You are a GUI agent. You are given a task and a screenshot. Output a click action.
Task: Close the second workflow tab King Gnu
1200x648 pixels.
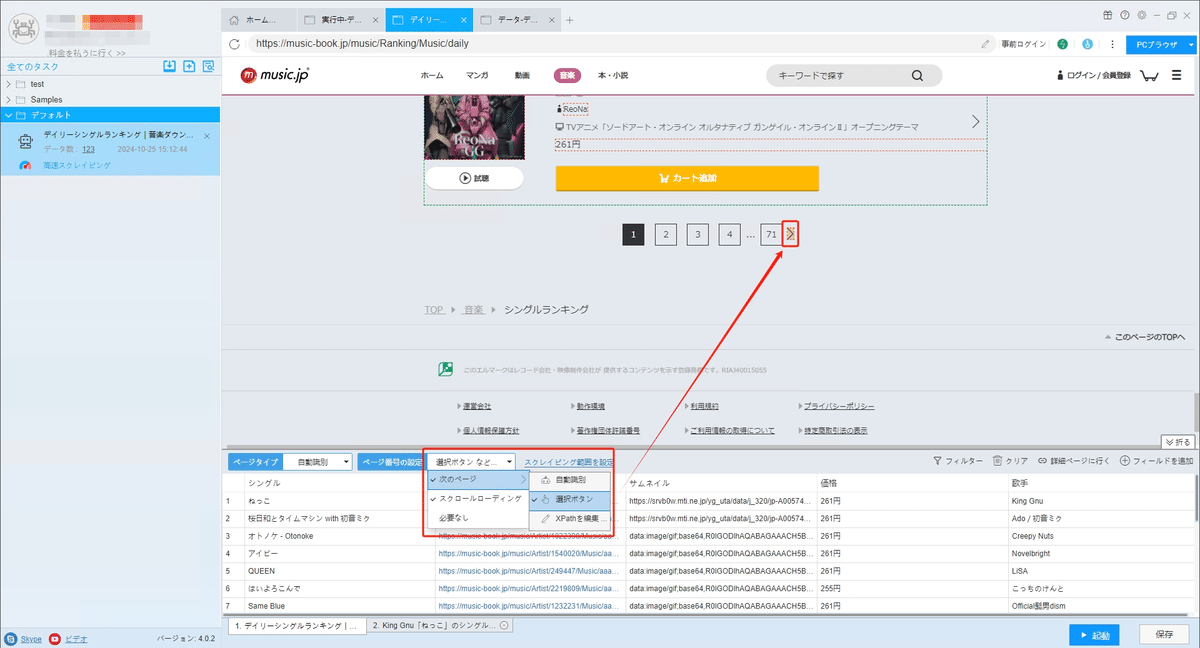click(504, 625)
